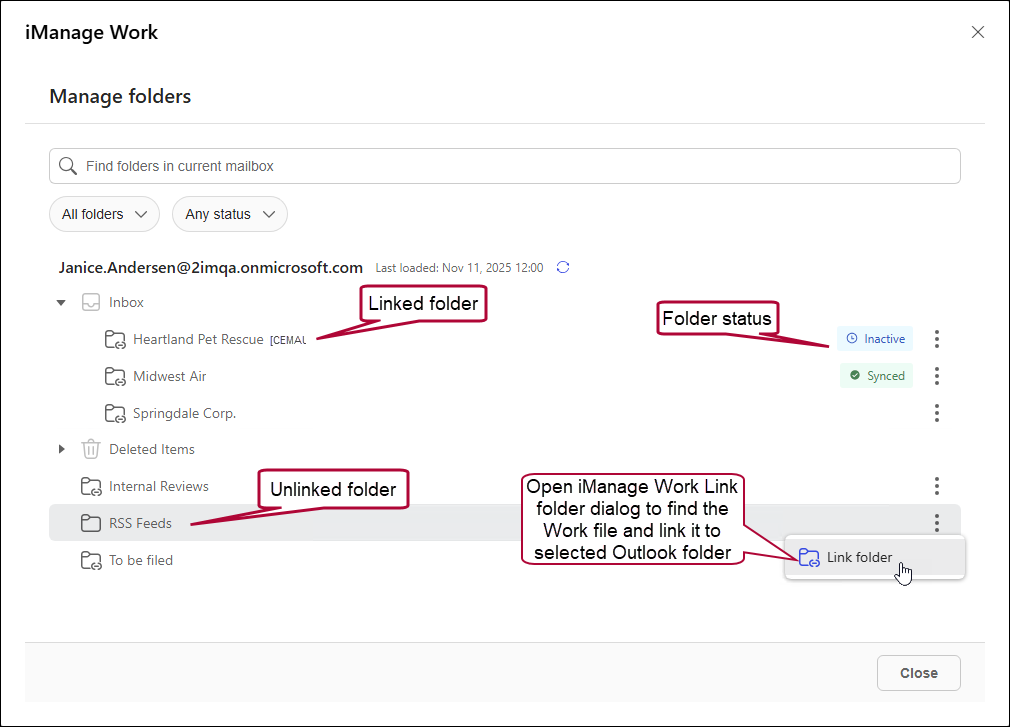Screen dimensions: 1010x727
Task: Select the Midwest Air folder name
Action: 169,376
